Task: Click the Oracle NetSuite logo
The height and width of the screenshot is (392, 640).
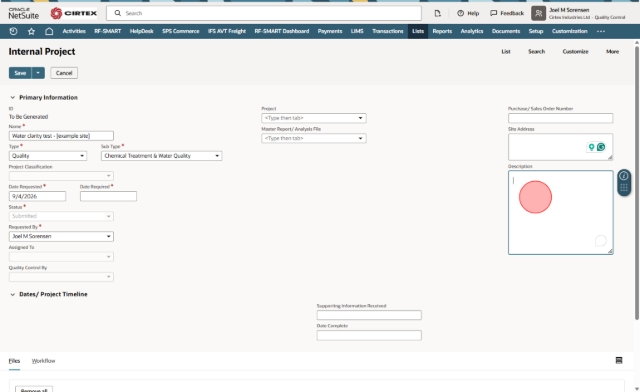Action: 24,13
